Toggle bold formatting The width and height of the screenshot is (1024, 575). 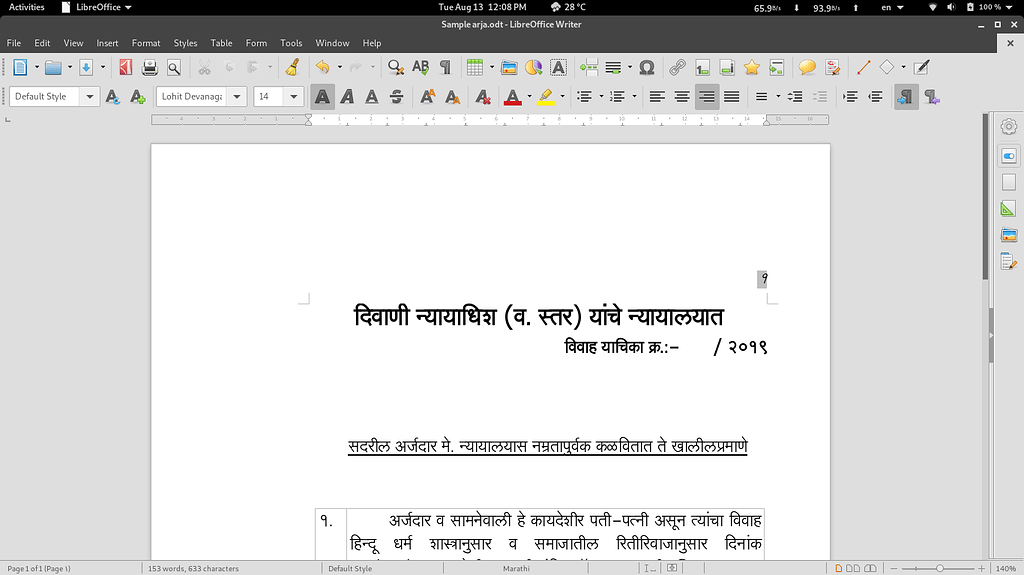(322, 97)
